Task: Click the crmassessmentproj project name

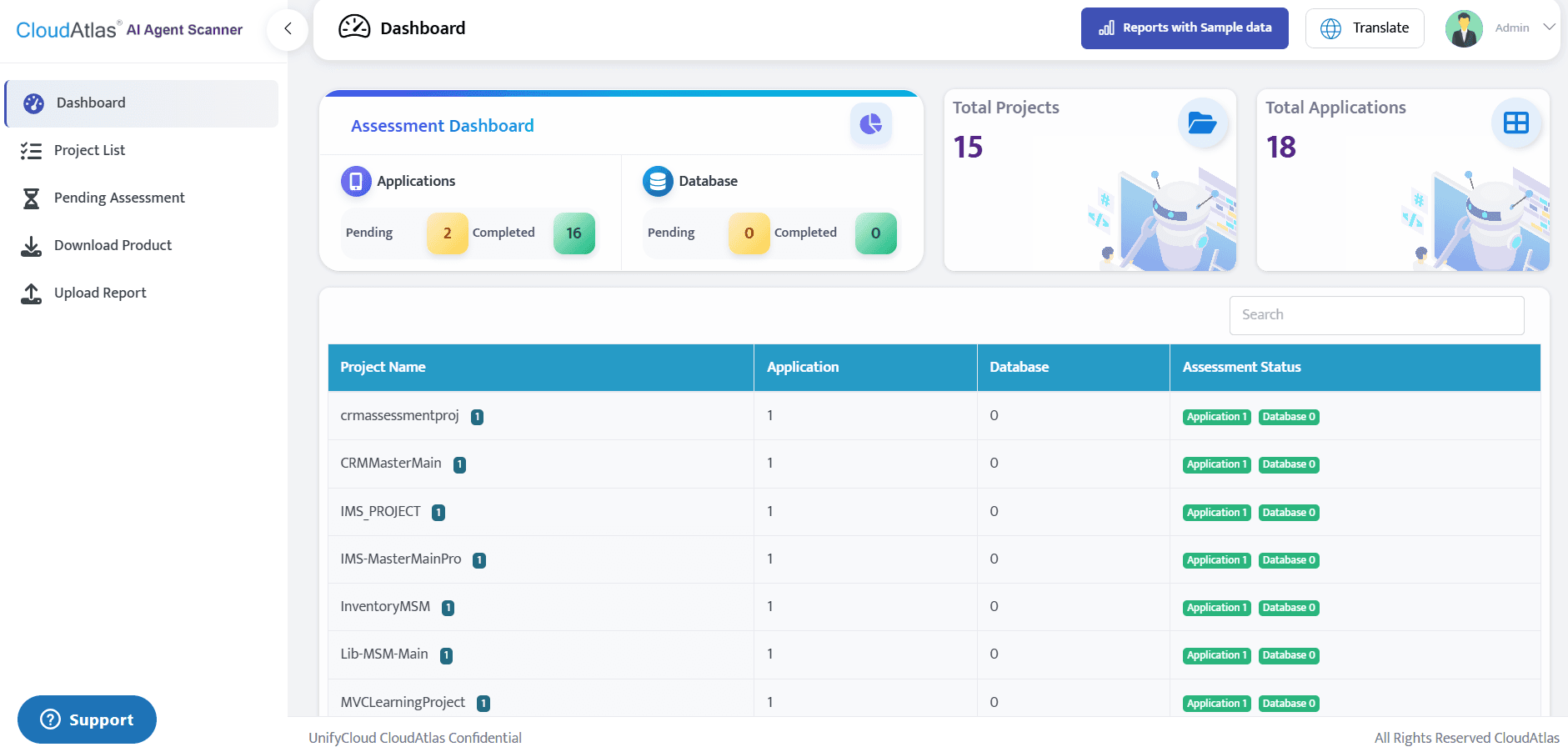Action: point(399,415)
